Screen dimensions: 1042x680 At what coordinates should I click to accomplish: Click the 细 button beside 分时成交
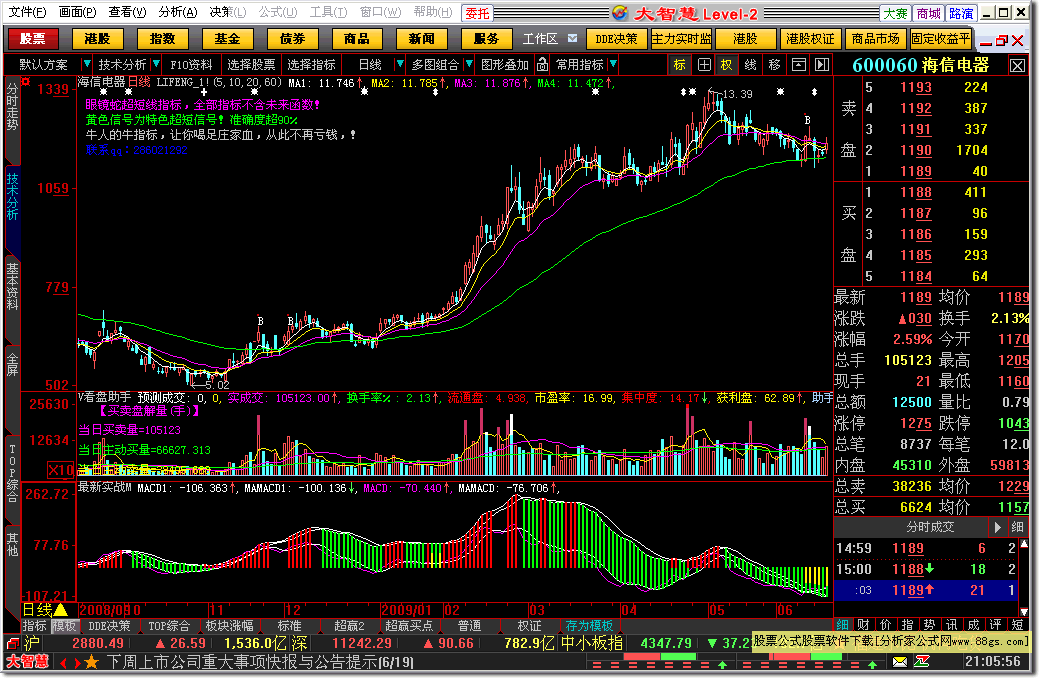click(x=1017, y=527)
